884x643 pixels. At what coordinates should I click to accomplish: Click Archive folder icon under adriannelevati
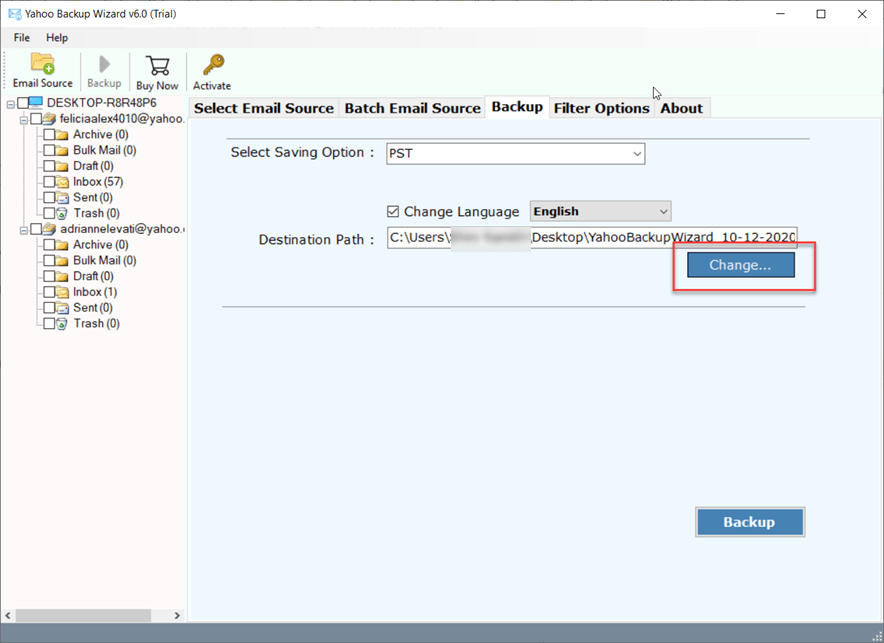[x=62, y=245]
